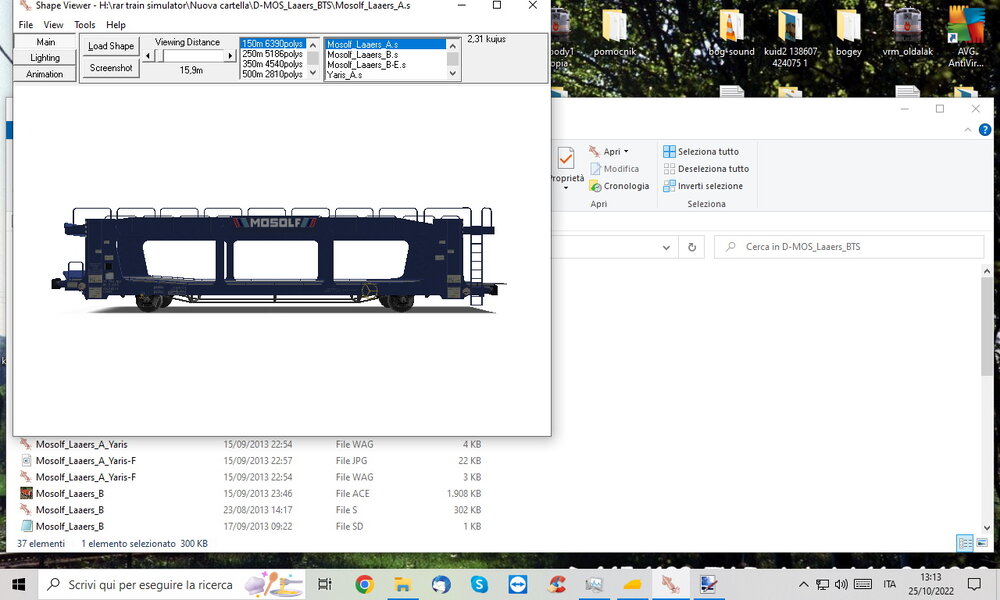Open the kuid2 138607 424075 1 folder

point(790,38)
